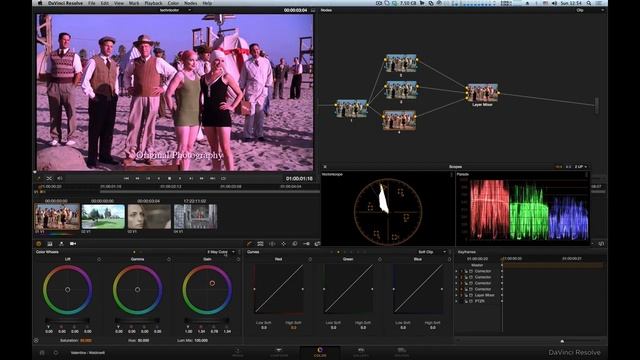Toggle auto-keyframe on fourth Corrector row
Image resolution: width=640 pixels, height=360 pixels.
pyautogui.click(x=471, y=289)
